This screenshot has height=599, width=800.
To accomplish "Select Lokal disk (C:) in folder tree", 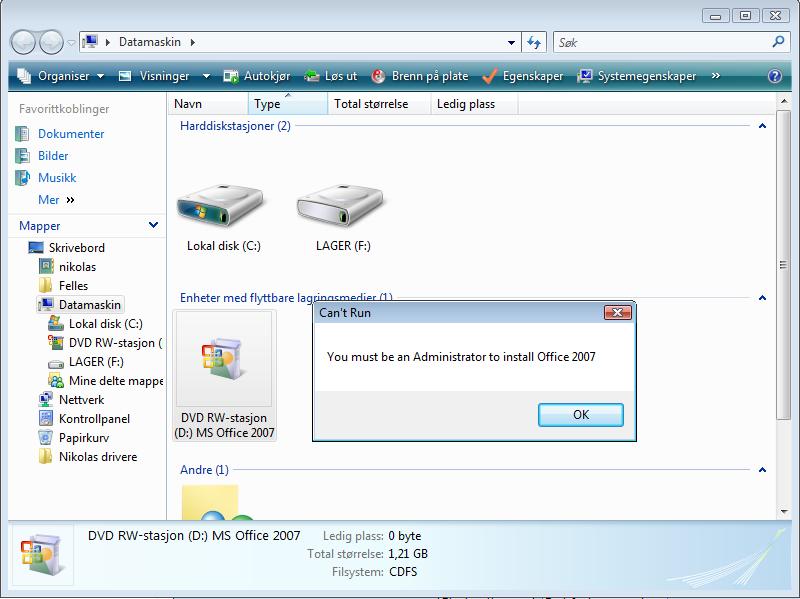I will pyautogui.click(x=106, y=324).
